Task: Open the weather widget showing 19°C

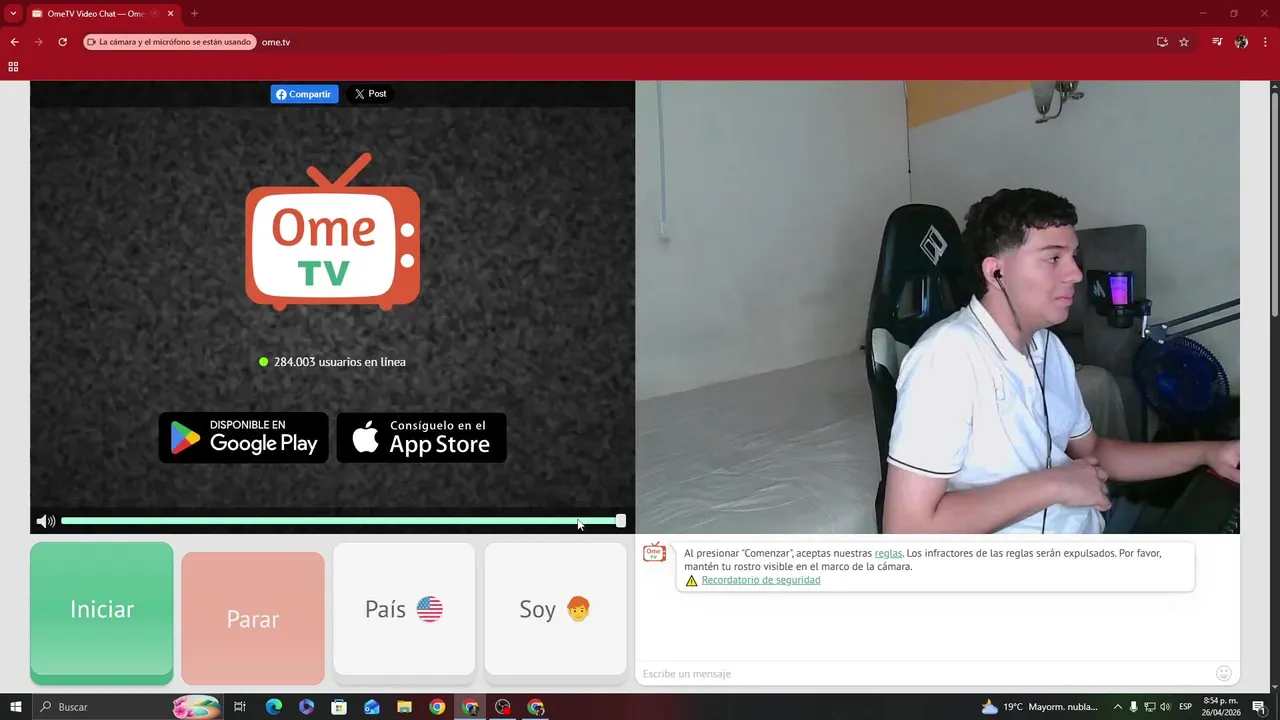Action: 1039,707
